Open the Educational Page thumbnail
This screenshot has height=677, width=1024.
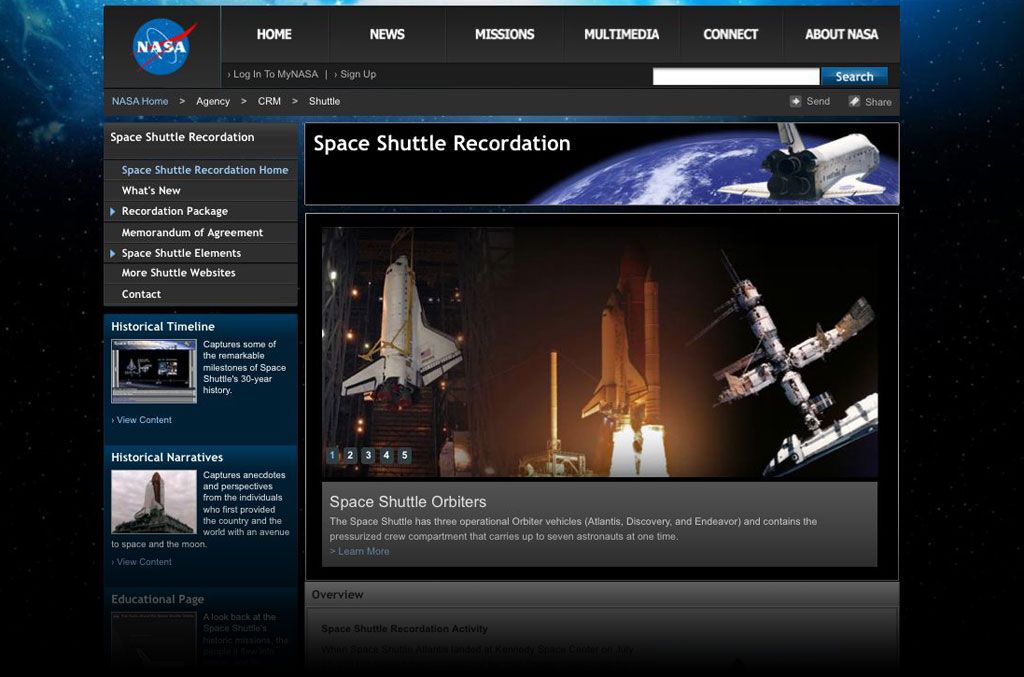152,640
